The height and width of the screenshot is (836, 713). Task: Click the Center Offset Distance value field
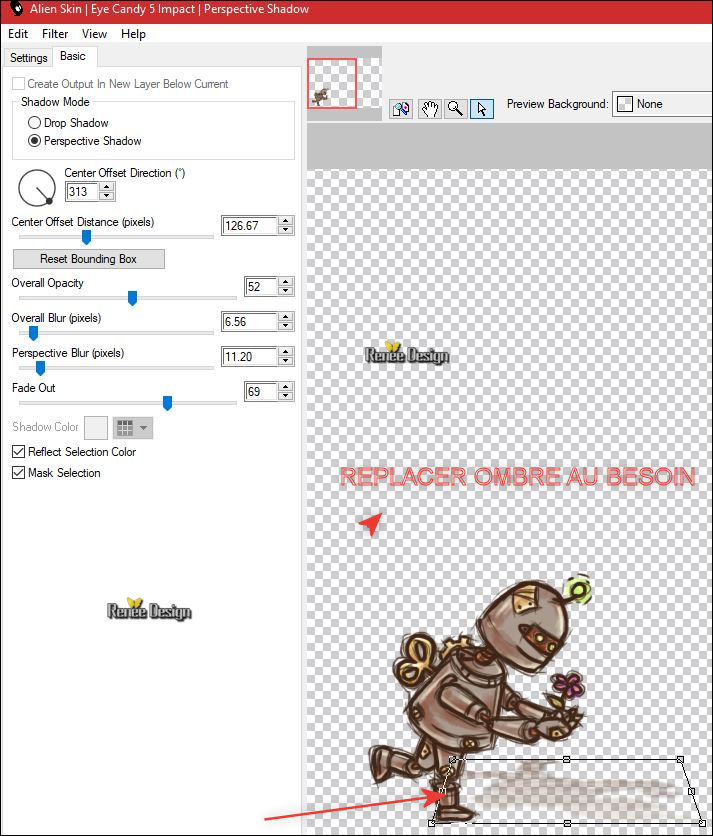pyautogui.click(x=249, y=226)
